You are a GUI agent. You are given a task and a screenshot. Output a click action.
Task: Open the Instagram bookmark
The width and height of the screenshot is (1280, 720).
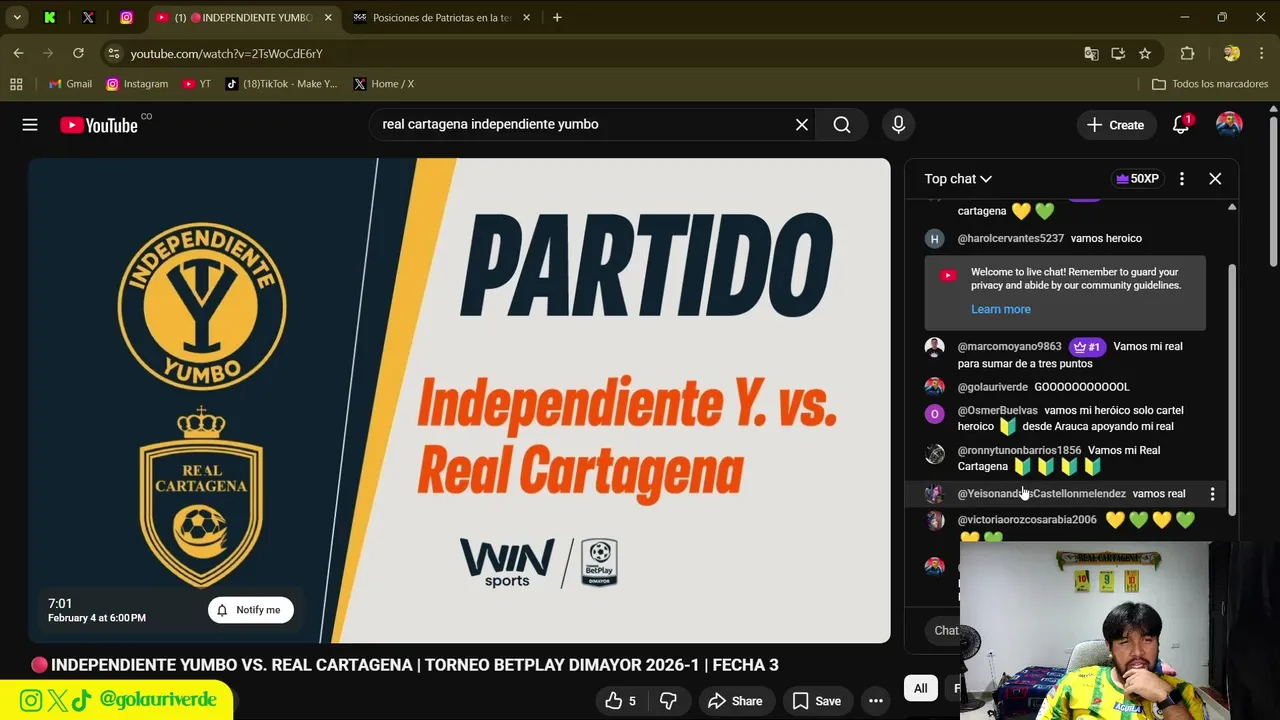click(137, 84)
